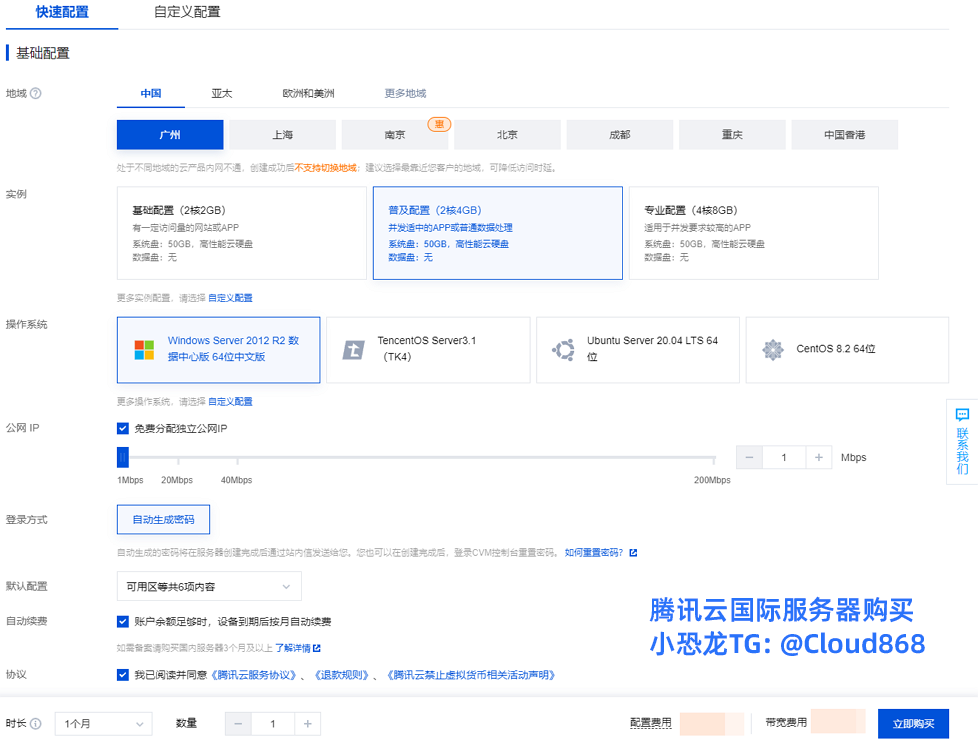978x740 pixels.
Task: Decrease bandwidth with the Mbps minus button
Action: pos(749,458)
